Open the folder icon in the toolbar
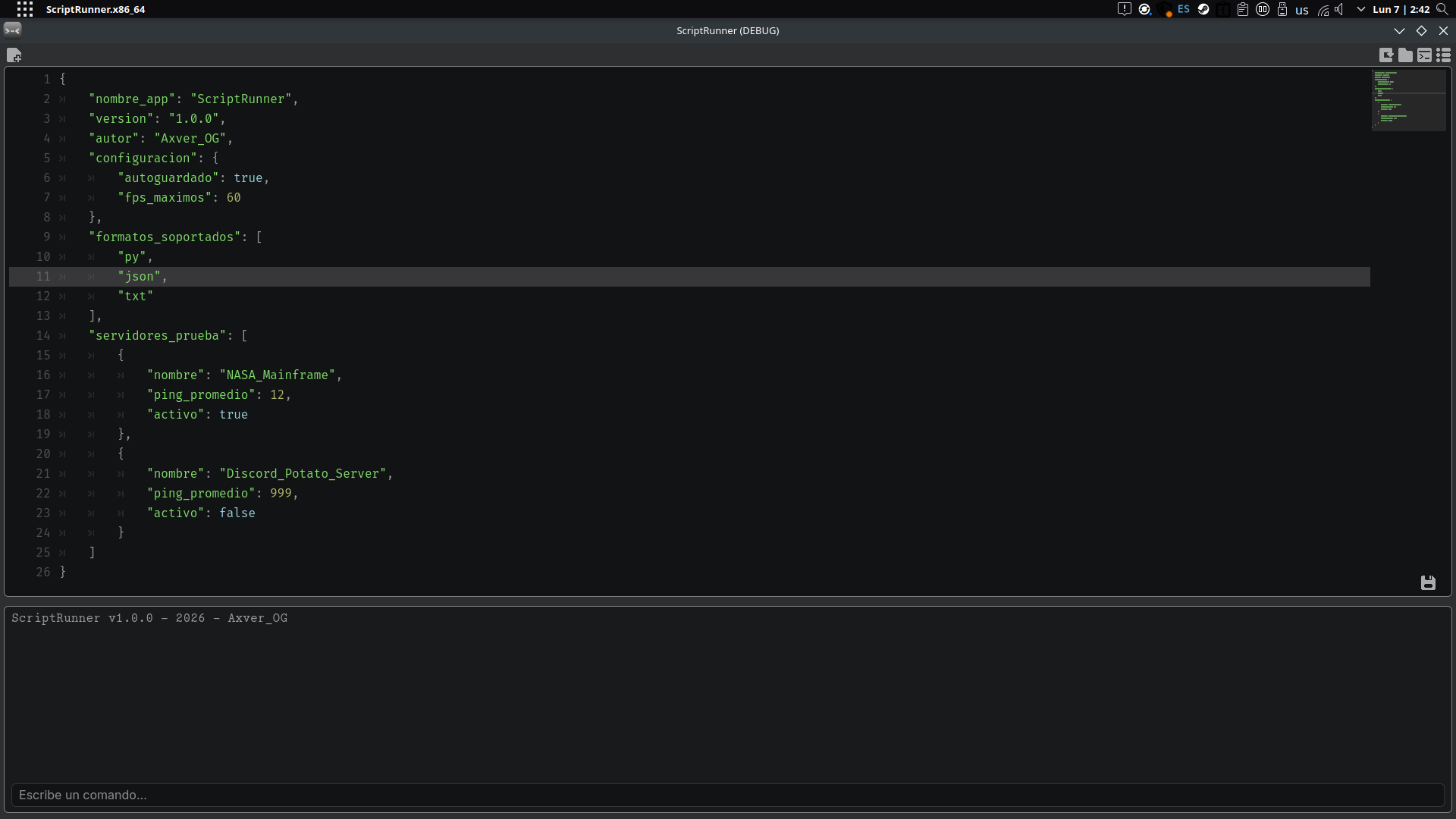The width and height of the screenshot is (1456, 819). point(1405,55)
